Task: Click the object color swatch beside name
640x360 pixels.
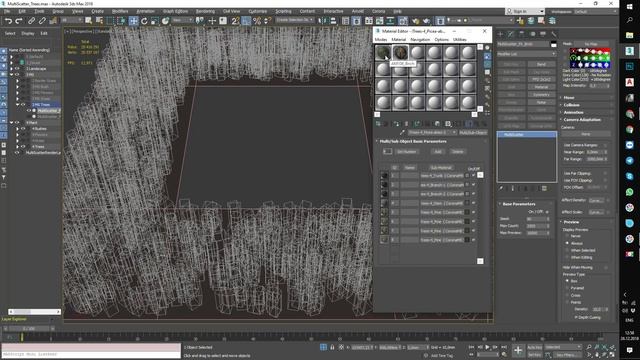Action: coord(553,44)
